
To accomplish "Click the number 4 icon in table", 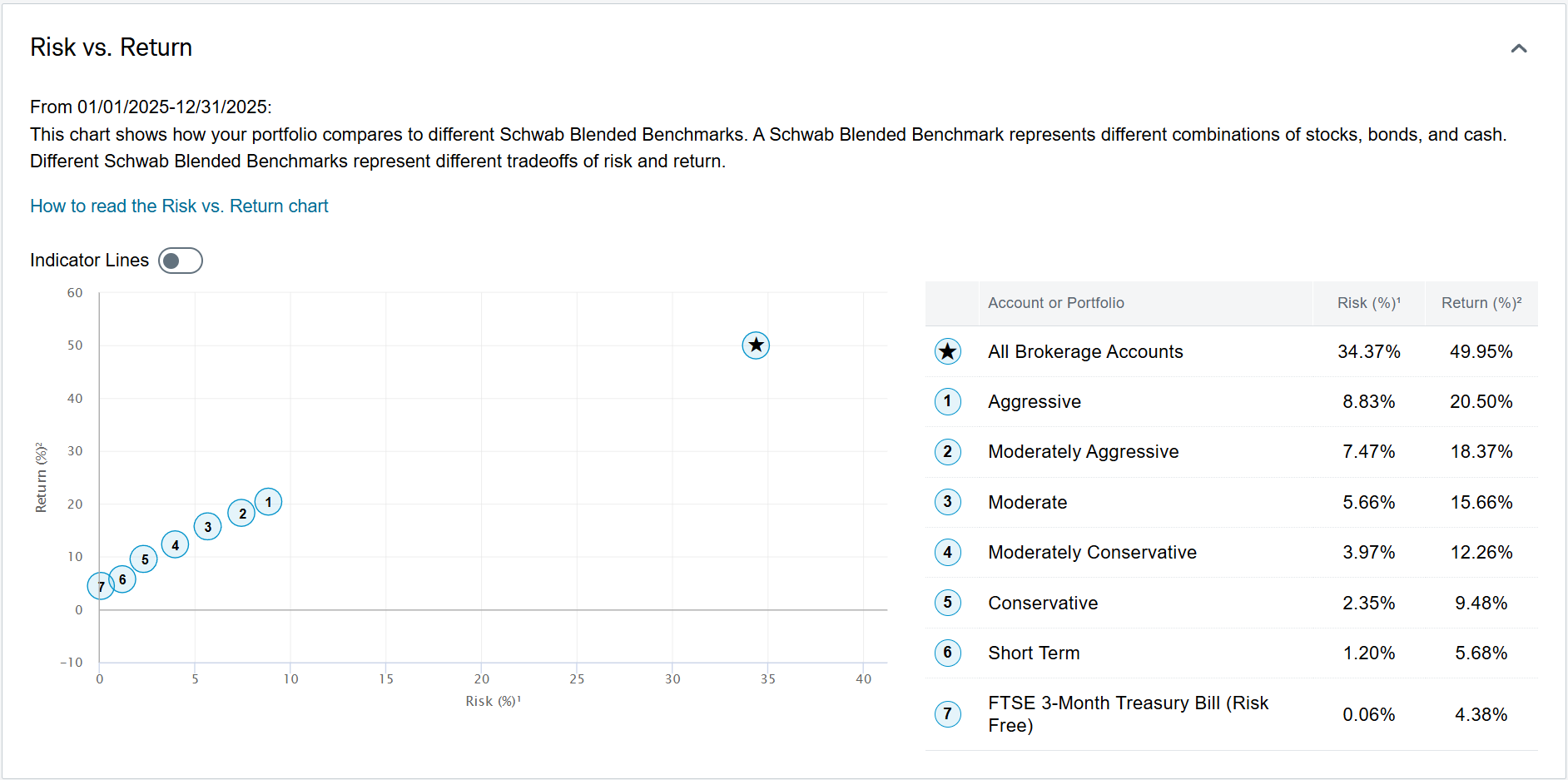I will 947,552.
